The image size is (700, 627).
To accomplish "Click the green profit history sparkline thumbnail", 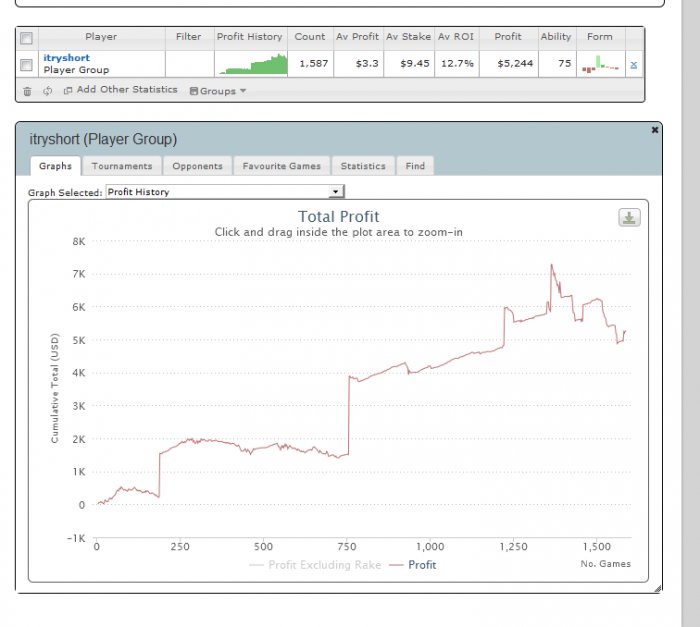I will (x=253, y=64).
